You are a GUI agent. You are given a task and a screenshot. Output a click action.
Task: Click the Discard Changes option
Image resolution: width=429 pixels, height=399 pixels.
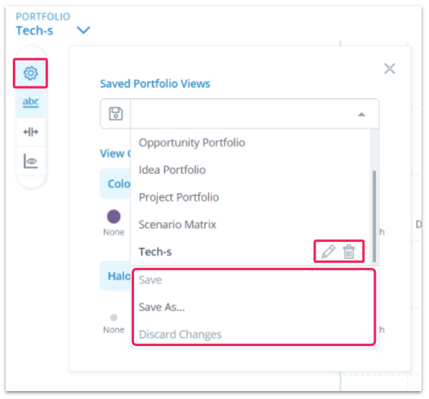180,334
